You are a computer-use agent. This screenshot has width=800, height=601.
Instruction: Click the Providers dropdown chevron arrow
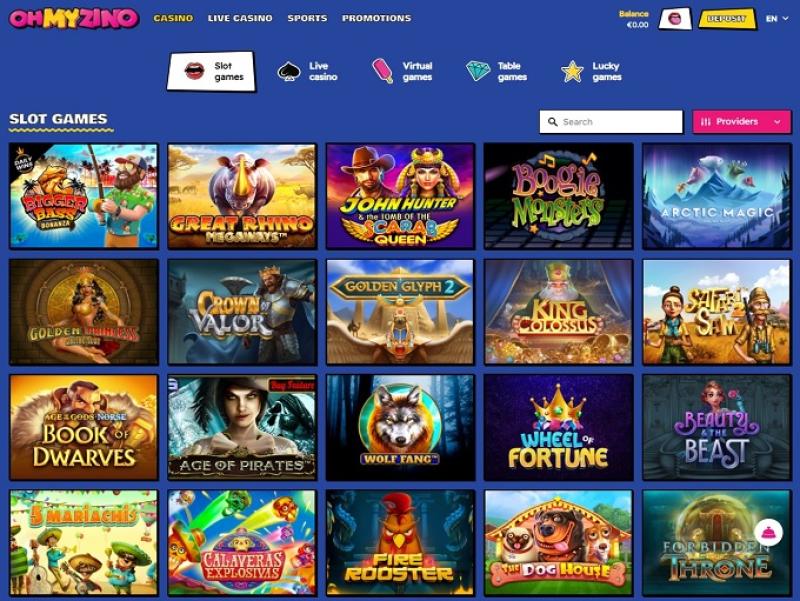click(x=777, y=122)
